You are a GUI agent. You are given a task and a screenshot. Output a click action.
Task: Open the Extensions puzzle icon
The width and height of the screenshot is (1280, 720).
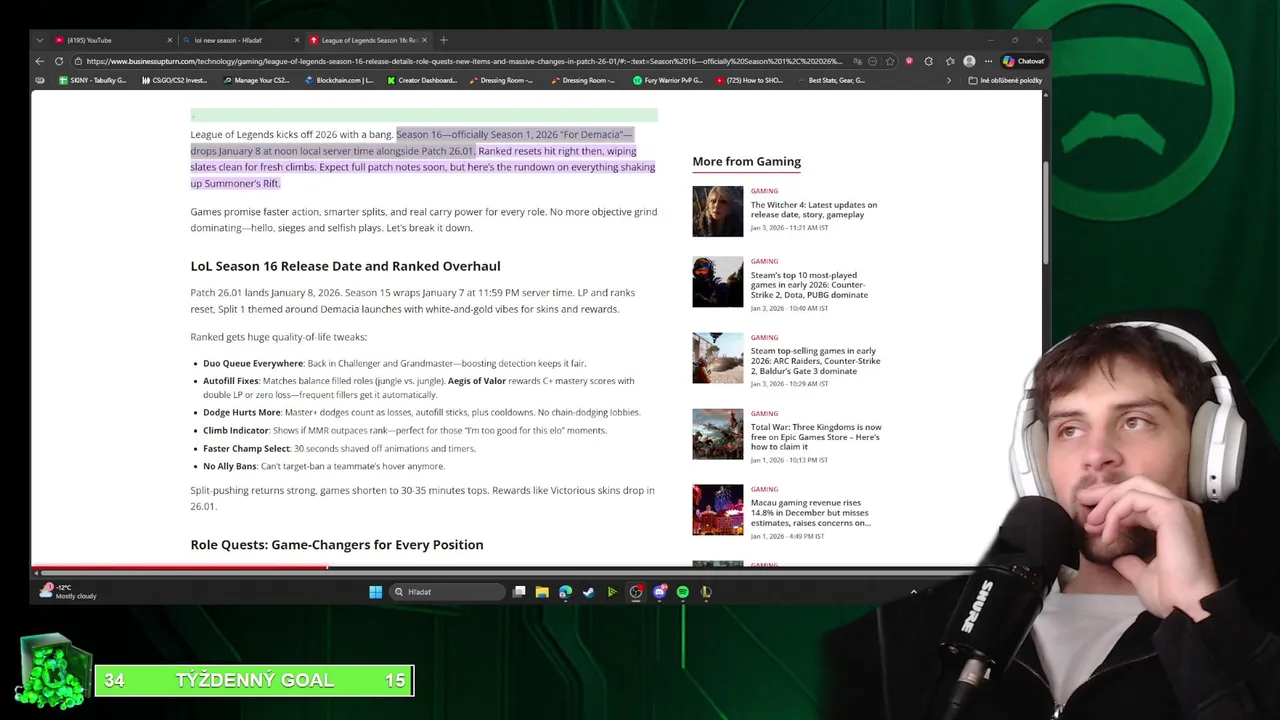pos(929,61)
